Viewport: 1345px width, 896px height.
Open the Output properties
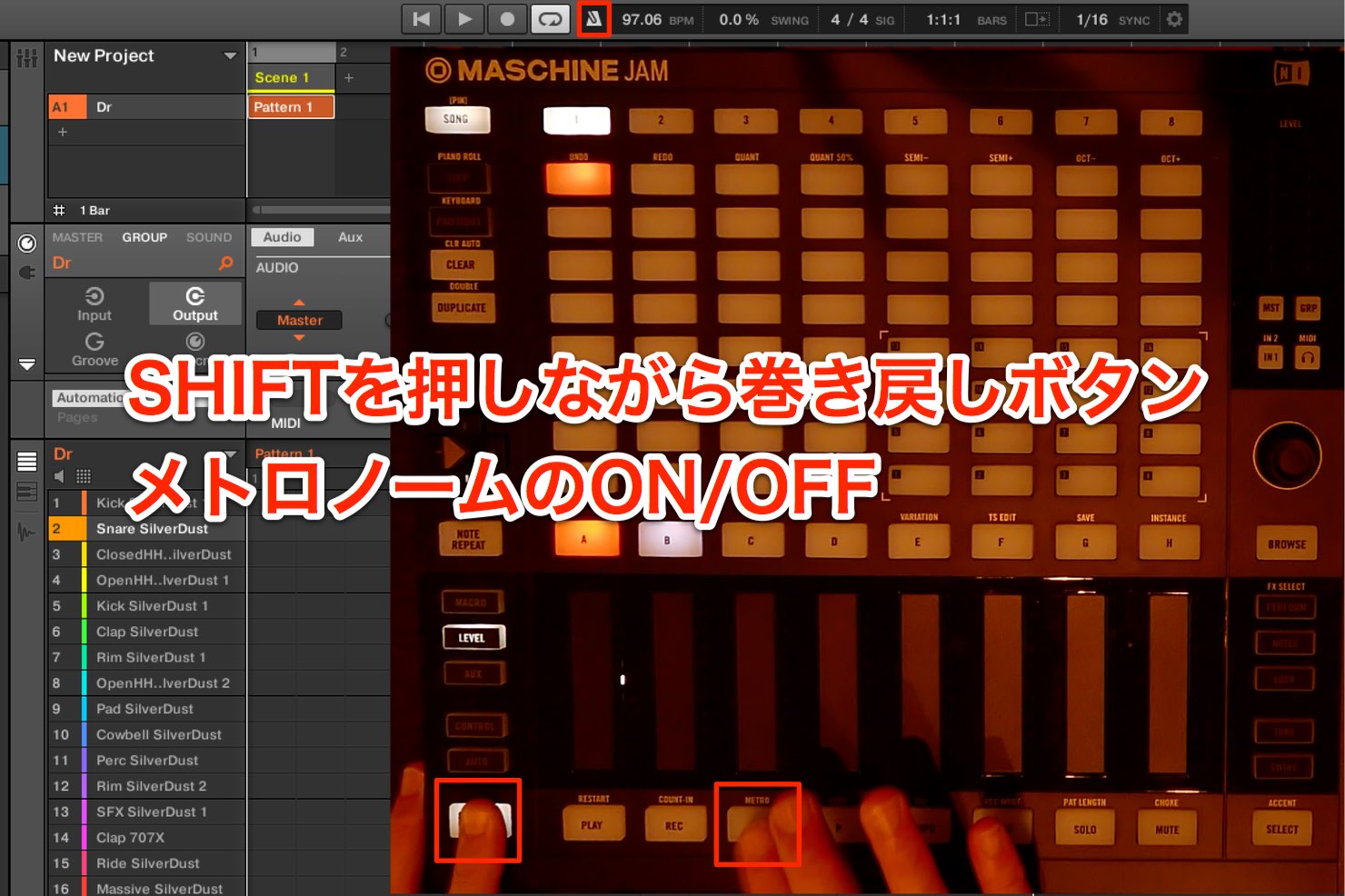coord(195,304)
